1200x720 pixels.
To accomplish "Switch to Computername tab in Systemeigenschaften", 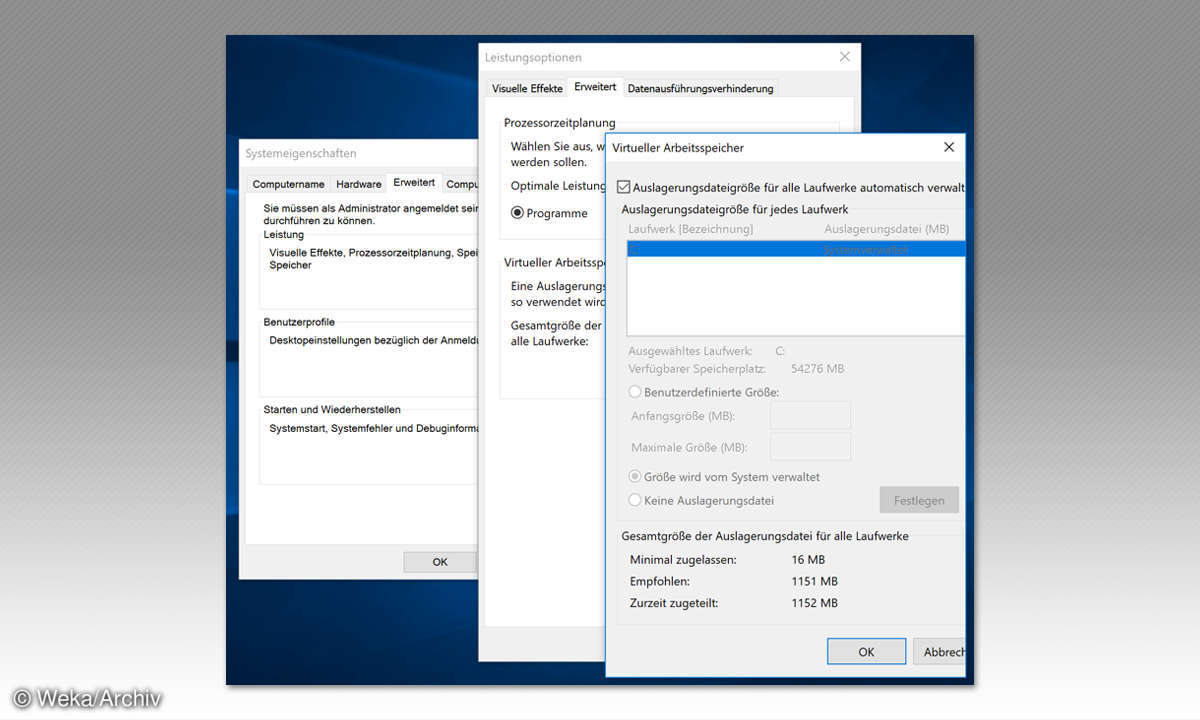I will [x=288, y=184].
